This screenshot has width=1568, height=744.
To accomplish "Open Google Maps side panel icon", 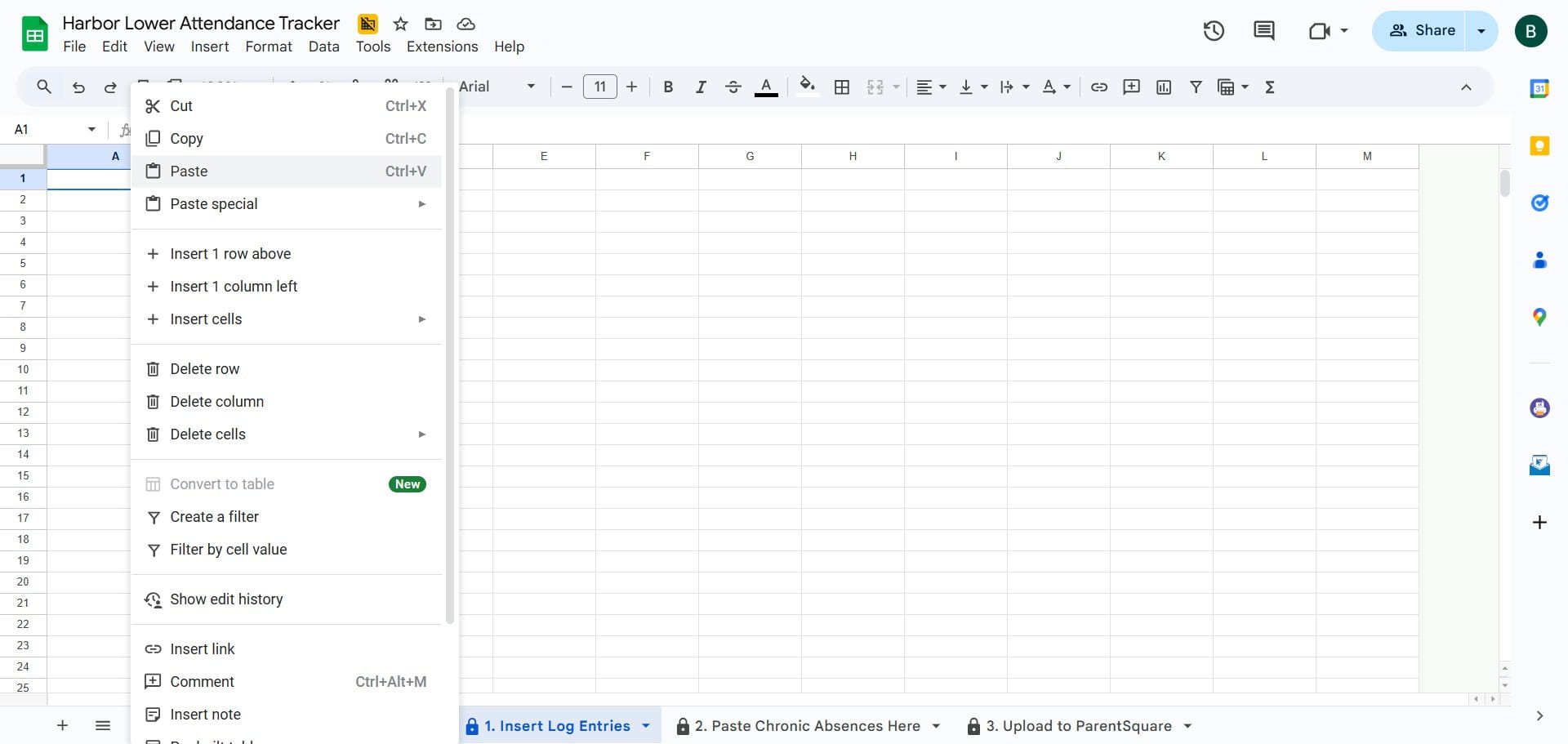I will tap(1539, 317).
